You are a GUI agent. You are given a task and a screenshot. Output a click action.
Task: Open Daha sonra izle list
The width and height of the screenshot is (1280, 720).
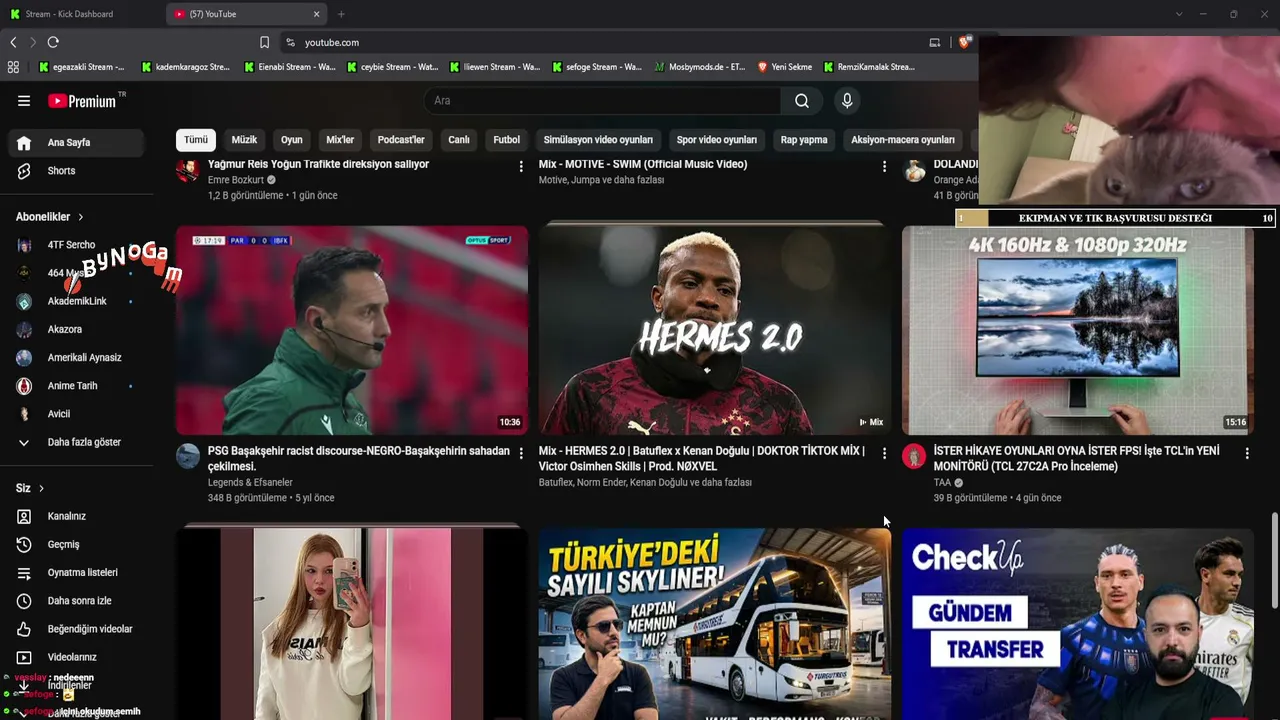(77, 601)
